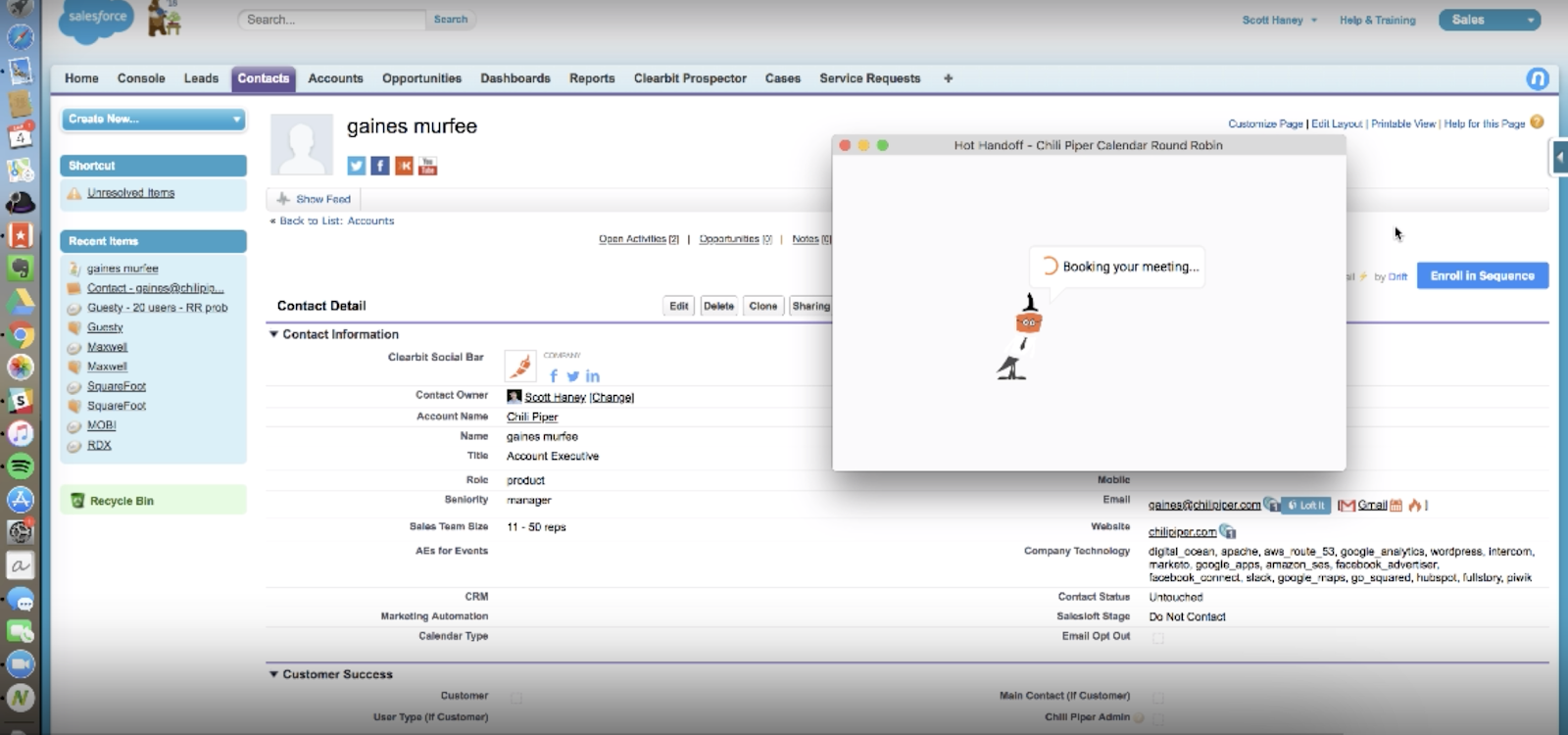The width and height of the screenshot is (1568, 735).
Task: Toggle the Chili Piper Admin checkbox
Action: coord(1157,718)
